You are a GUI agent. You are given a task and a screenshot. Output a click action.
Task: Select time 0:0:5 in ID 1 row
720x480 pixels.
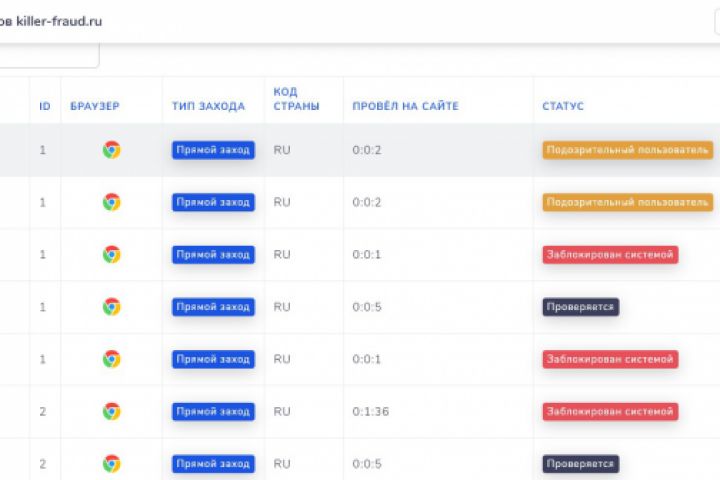point(367,307)
